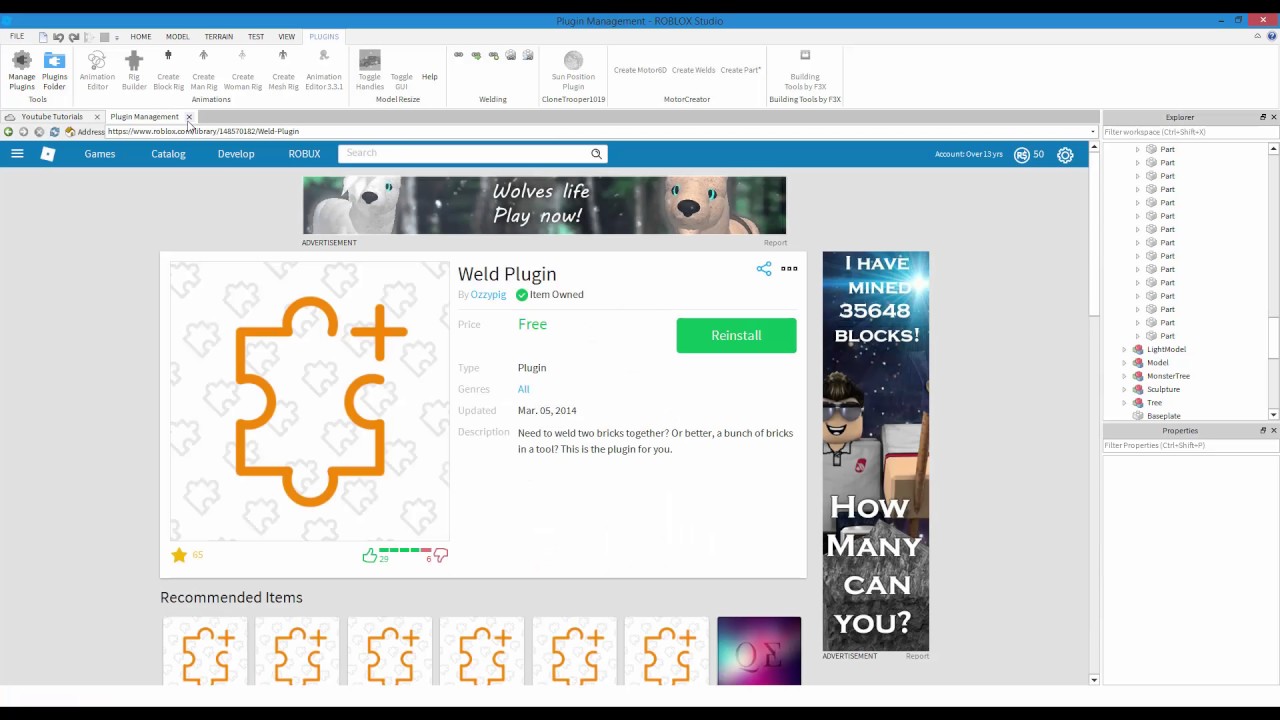This screenshot has height=720, width=1280.
Task: Open the Sun Position Plugin
Action: click(x=573, y=71)
